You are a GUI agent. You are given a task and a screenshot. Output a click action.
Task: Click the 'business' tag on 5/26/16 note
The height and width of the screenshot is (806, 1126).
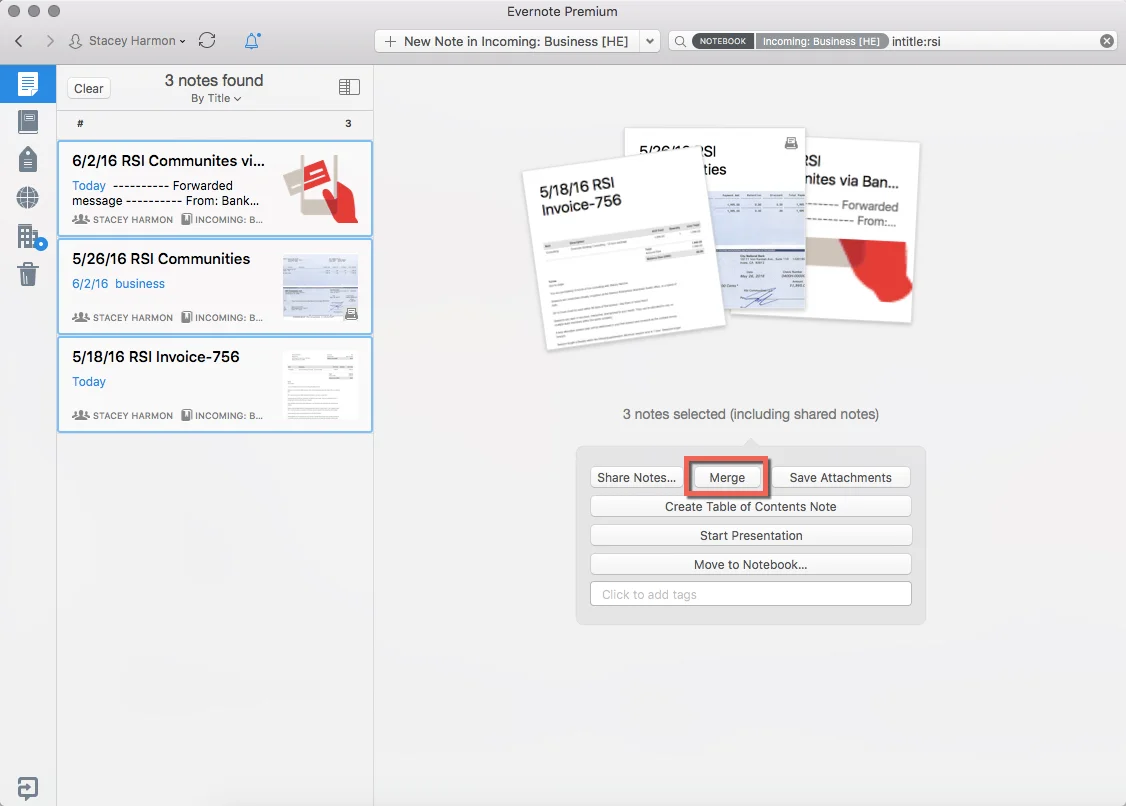click(x=140, y=284)
